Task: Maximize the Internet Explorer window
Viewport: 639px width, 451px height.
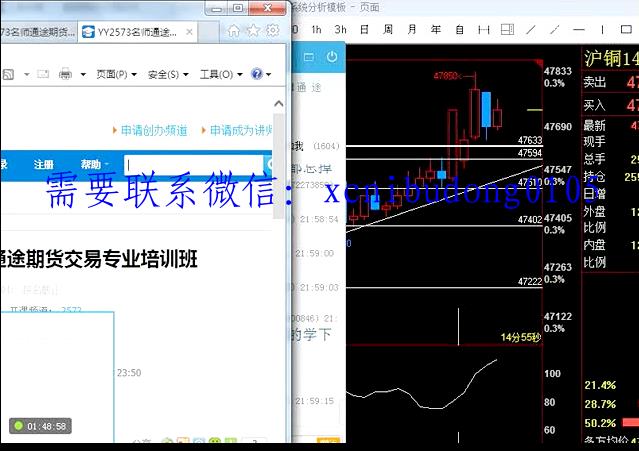Action: (238, 8)
